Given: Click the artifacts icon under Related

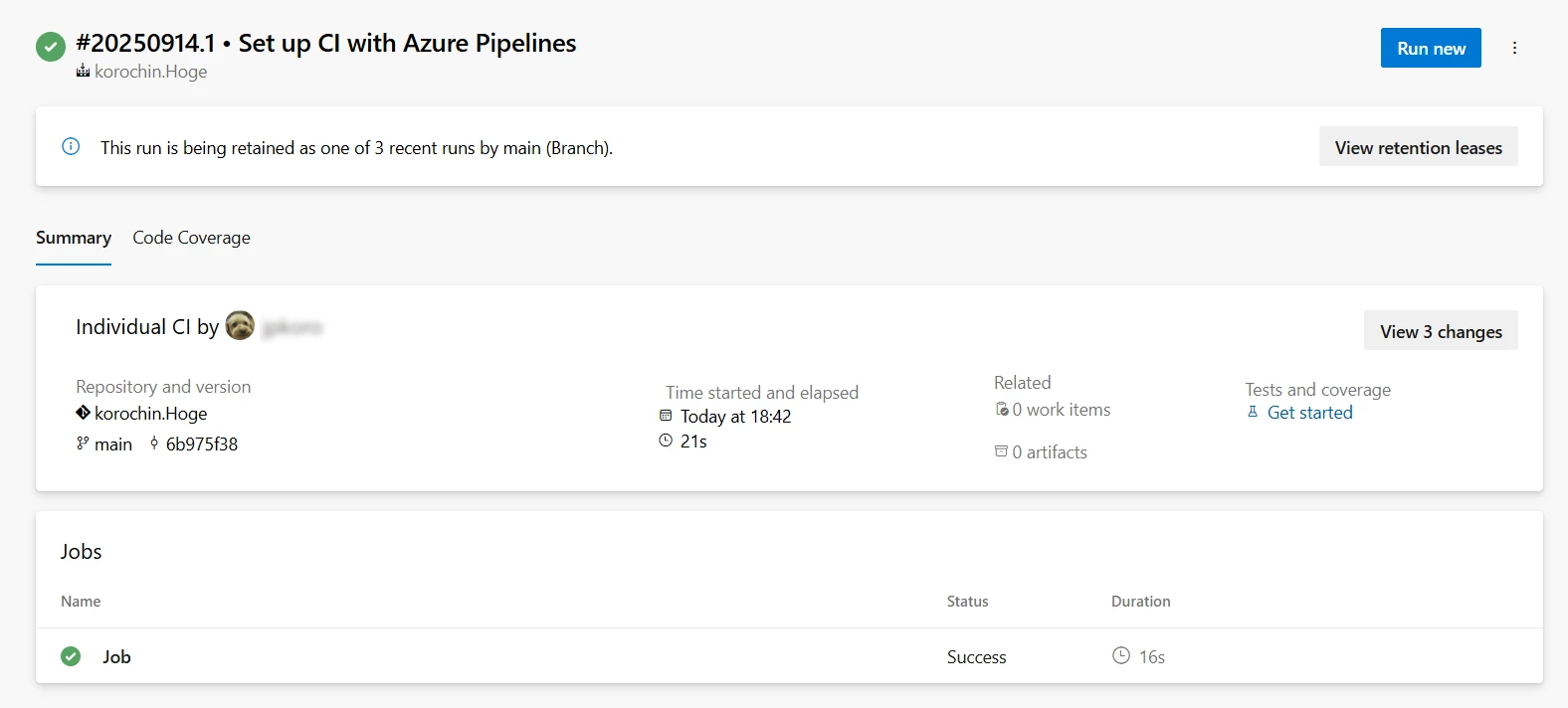Looking at the screenshot, I should pyautogui.click(x=1001, y=451).
